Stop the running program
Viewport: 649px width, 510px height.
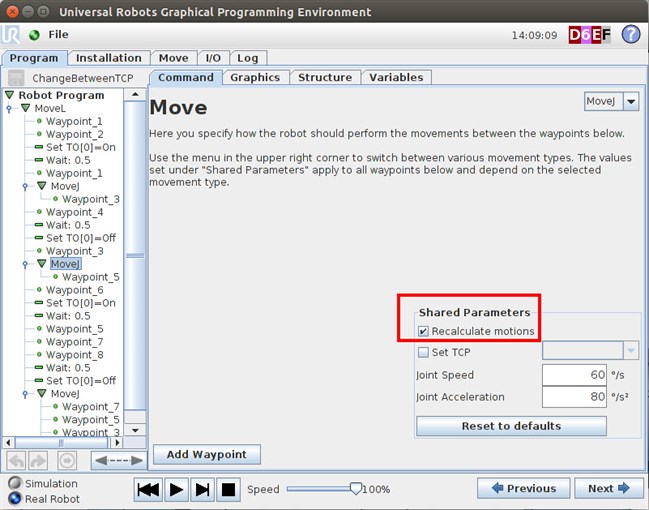click(228, 490)
